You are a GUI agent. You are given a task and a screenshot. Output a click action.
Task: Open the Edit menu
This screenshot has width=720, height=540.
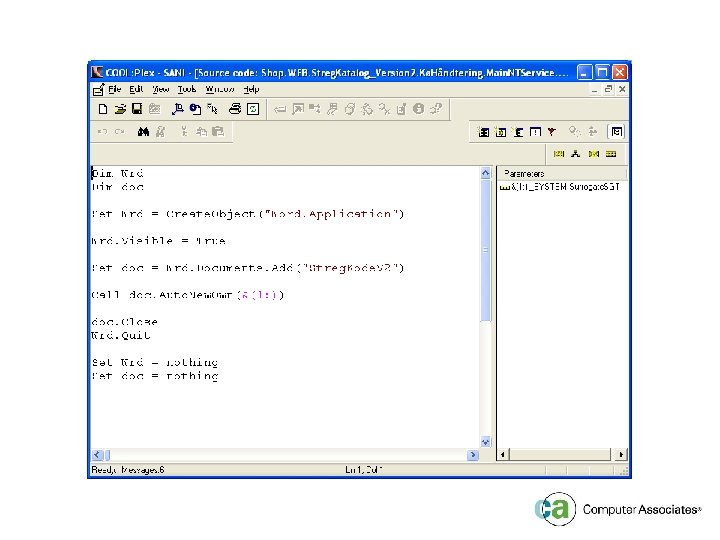point(136,89)
